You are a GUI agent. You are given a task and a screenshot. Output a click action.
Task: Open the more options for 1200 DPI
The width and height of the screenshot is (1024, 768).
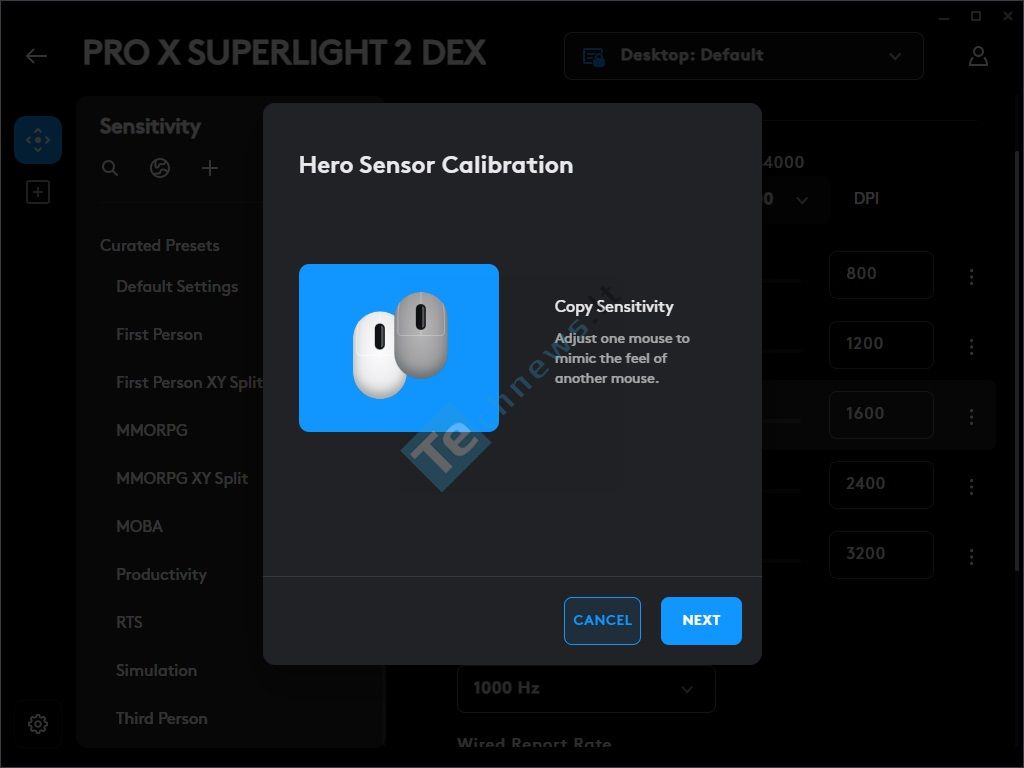click(x=971, y=346)
